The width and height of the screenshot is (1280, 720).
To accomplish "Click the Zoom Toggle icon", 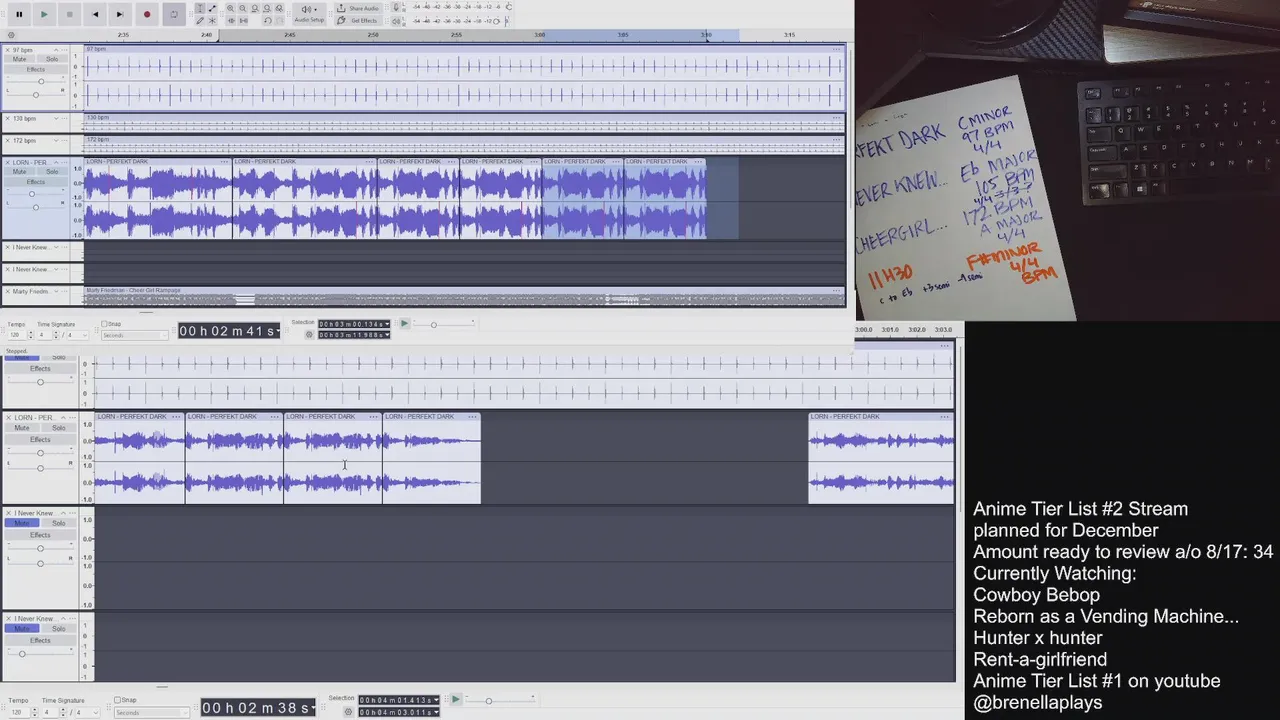I will (x=279, y=8).
